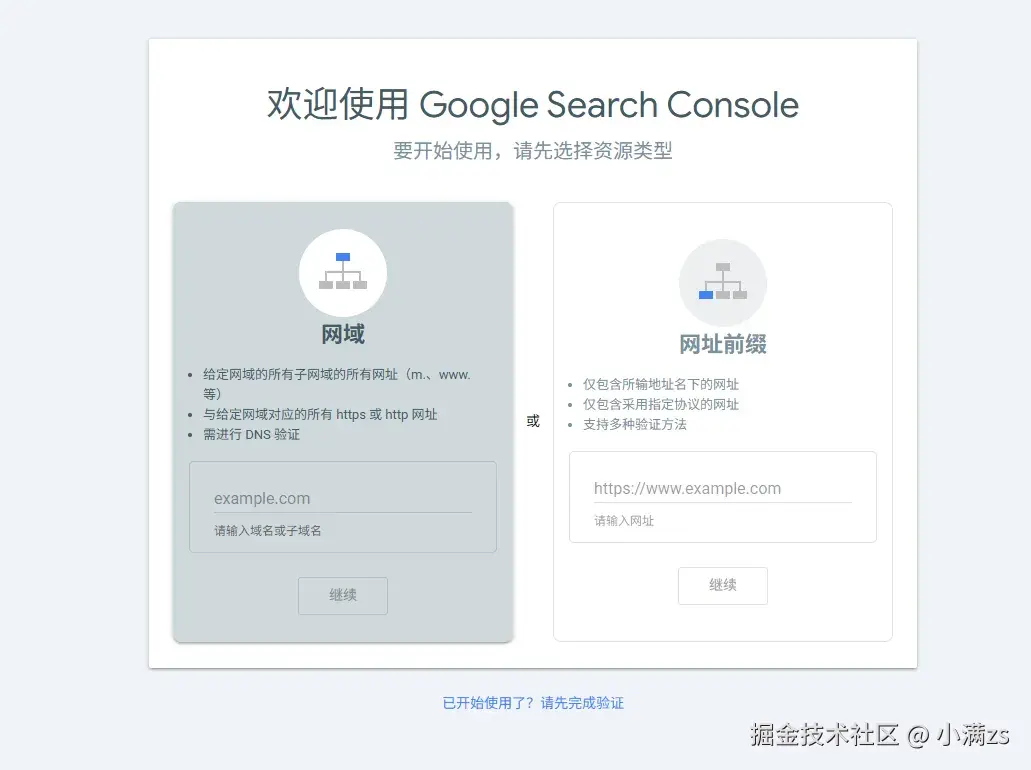
Task: Open the 已开始使用了？请先完成验证 link
Action: point(533,703)
